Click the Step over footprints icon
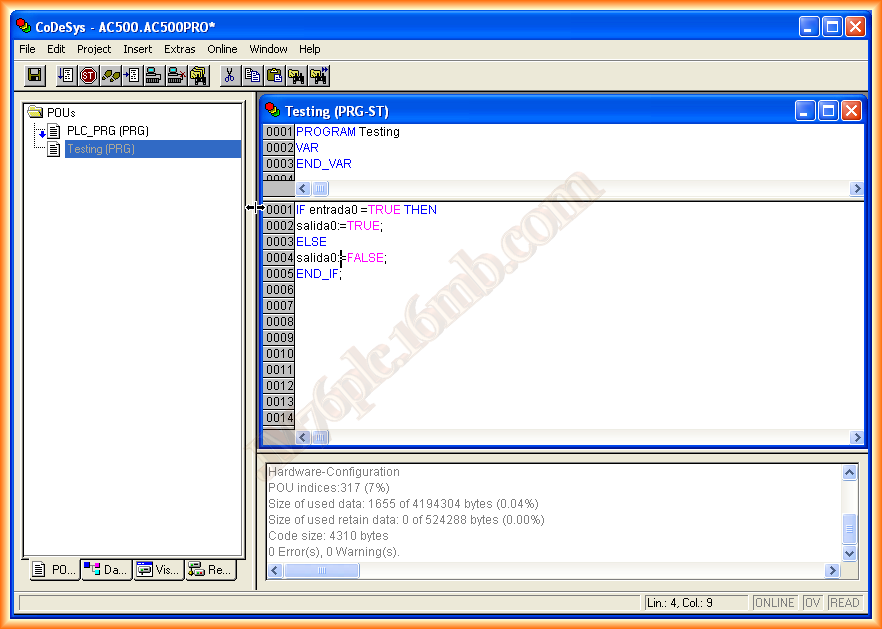 (x=110, y=75)
